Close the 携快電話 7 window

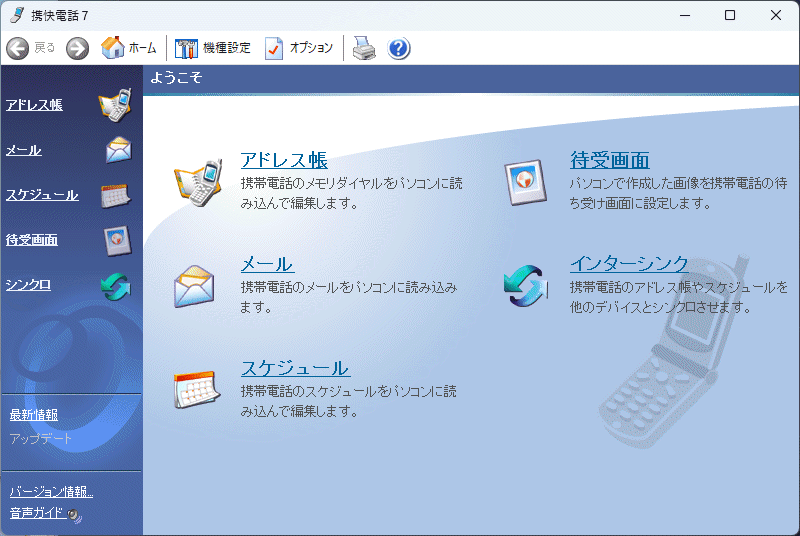click(x=776, y=15)
